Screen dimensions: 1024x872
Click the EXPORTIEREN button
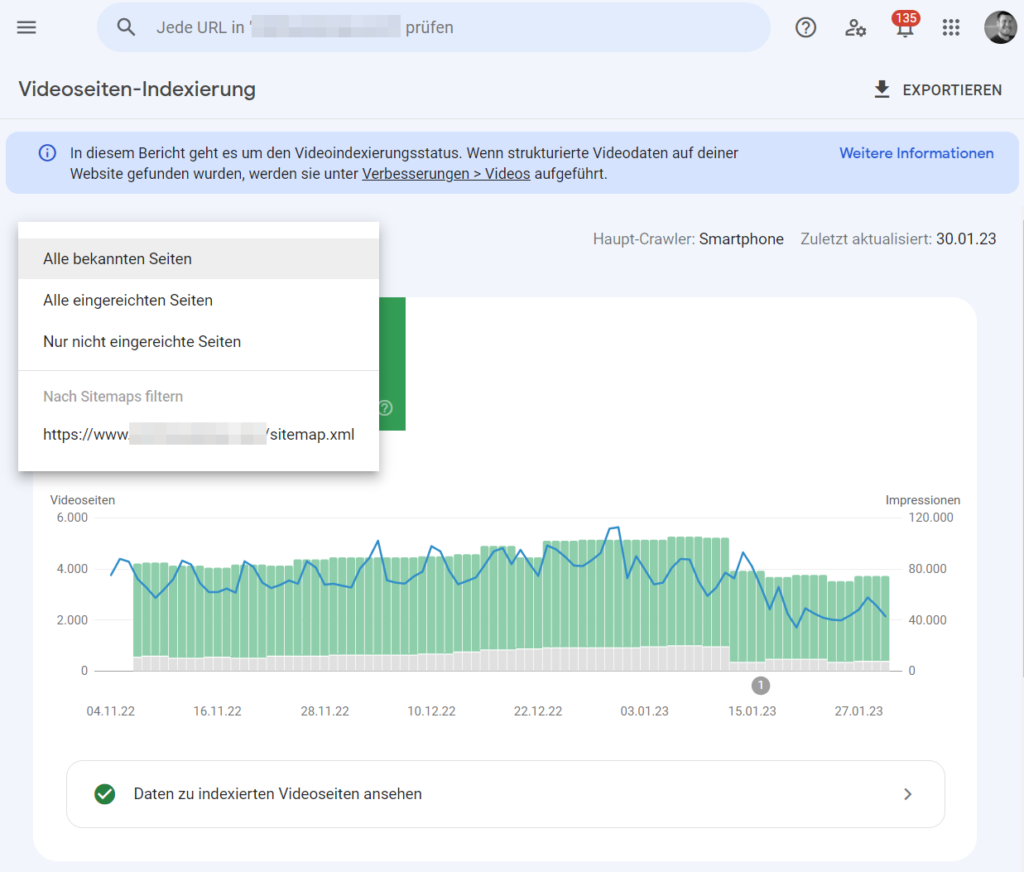point(937,90)
